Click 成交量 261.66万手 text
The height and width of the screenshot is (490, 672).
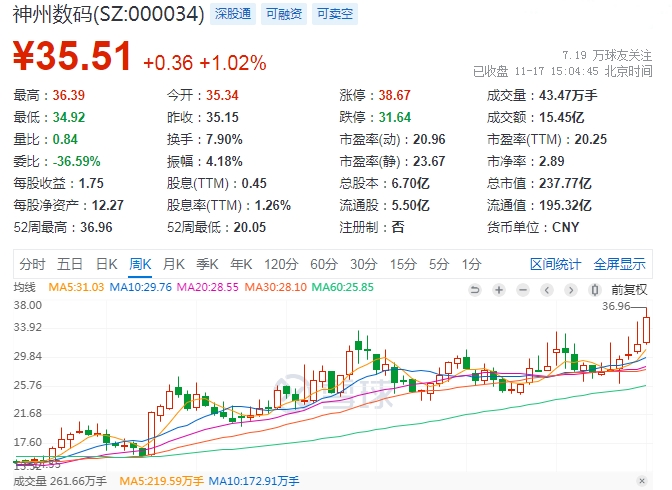click(60, 481)
